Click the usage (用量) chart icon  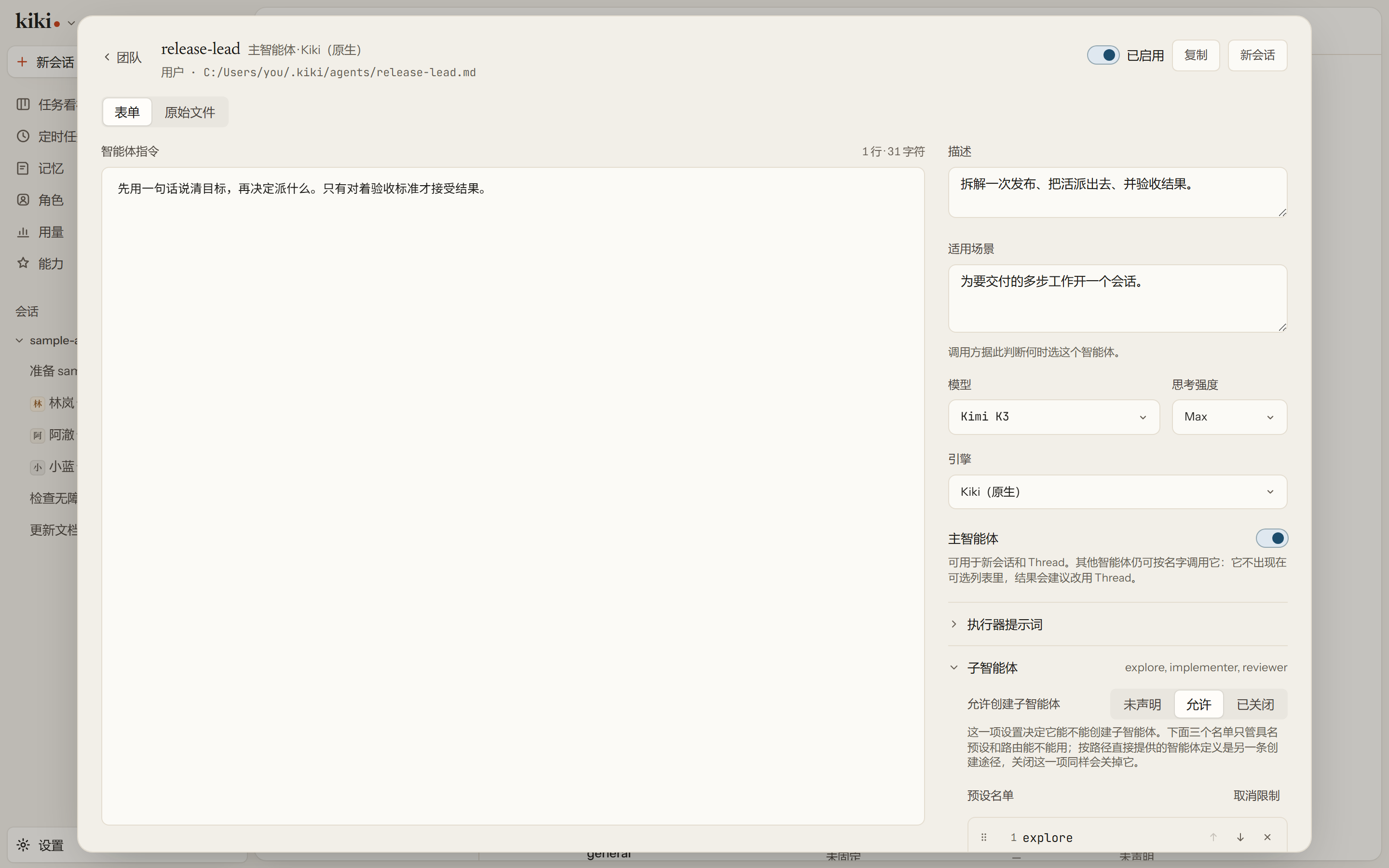point(23,232)
